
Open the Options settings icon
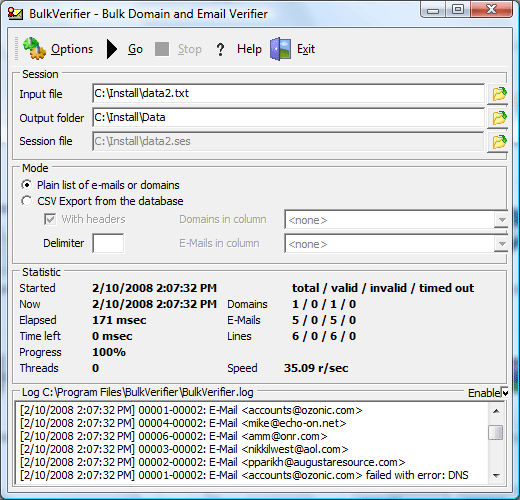[x=34, y=49]
